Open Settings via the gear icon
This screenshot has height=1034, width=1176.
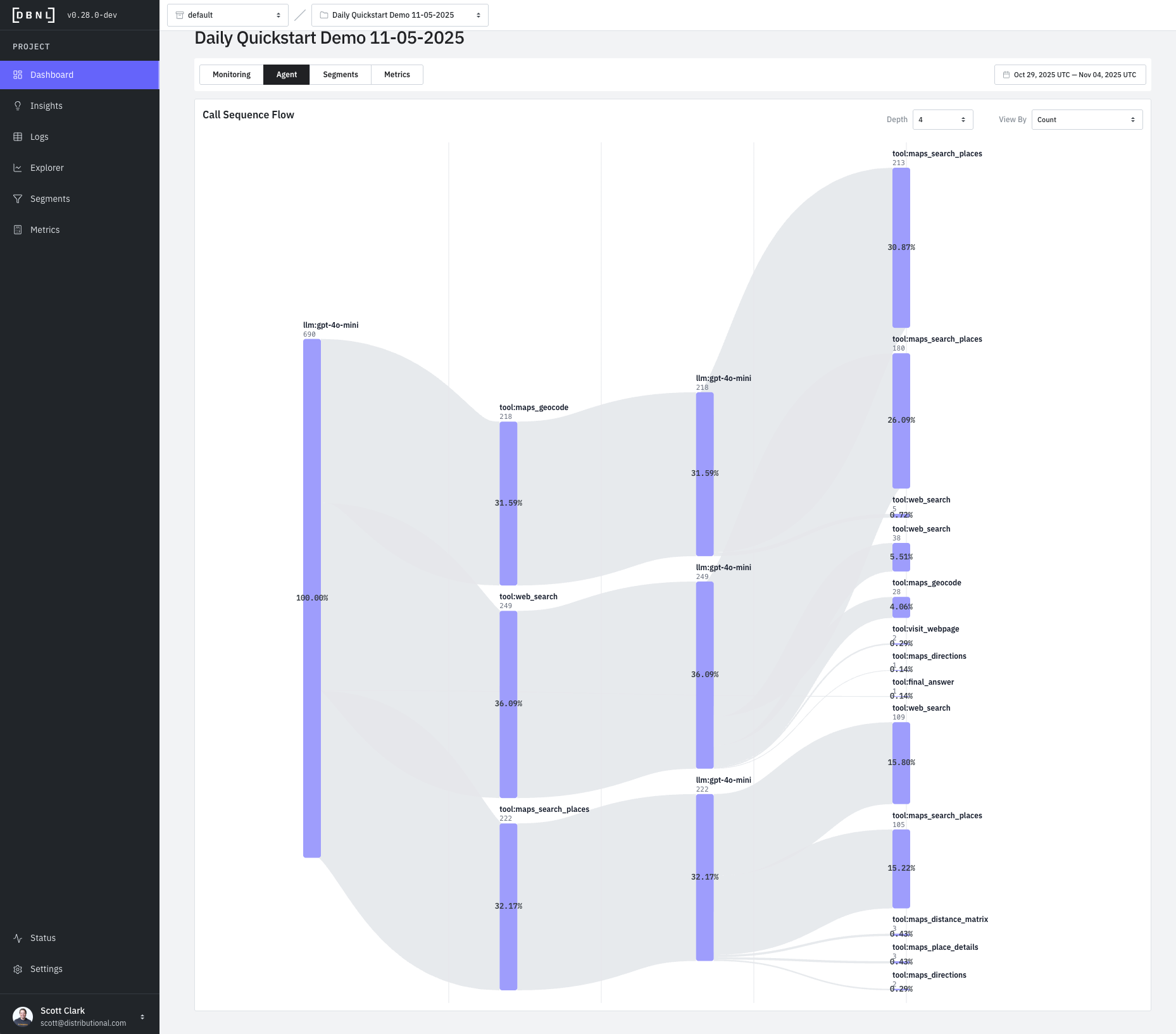pos(18,969)
